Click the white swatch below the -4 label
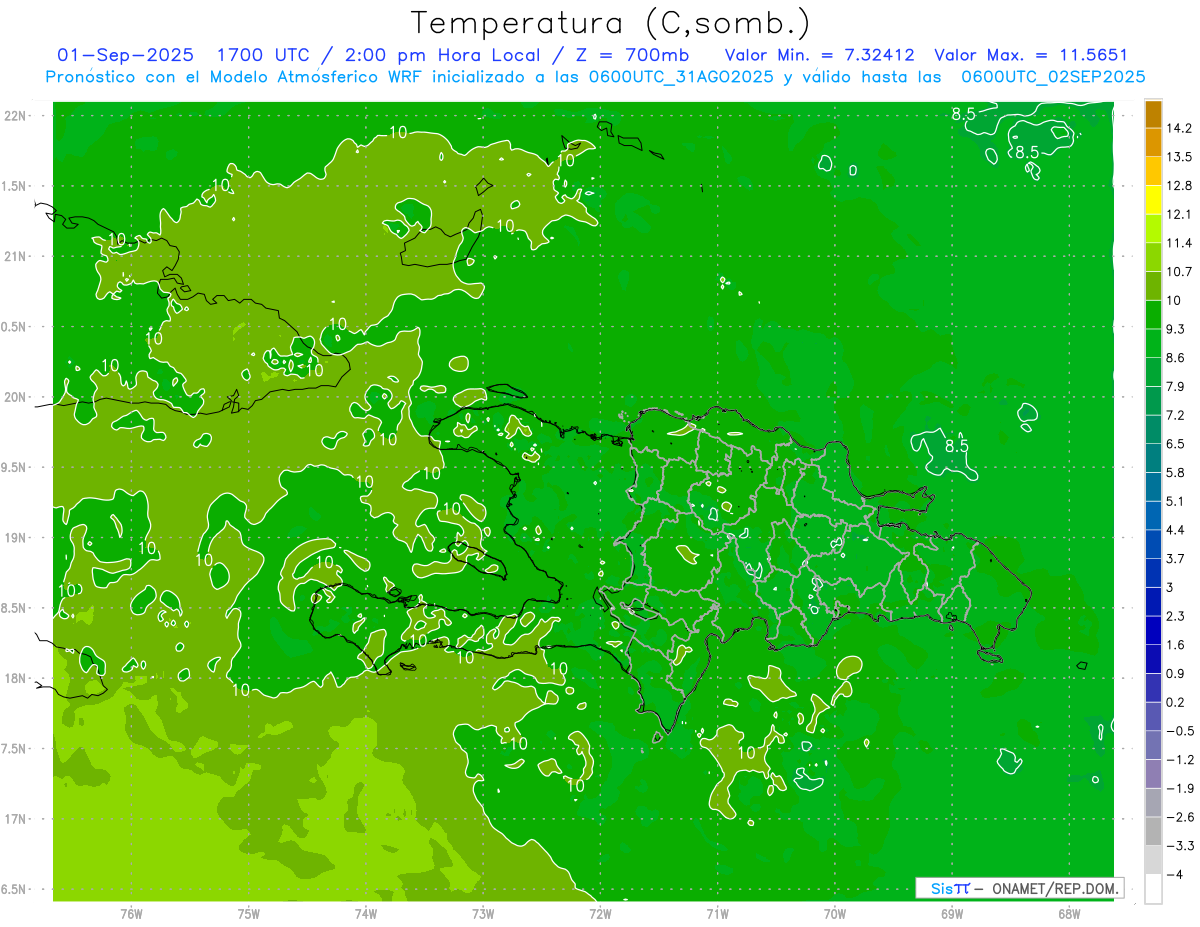The image size is (1200, 927). pyautogui.click(x=1153, y=889)
